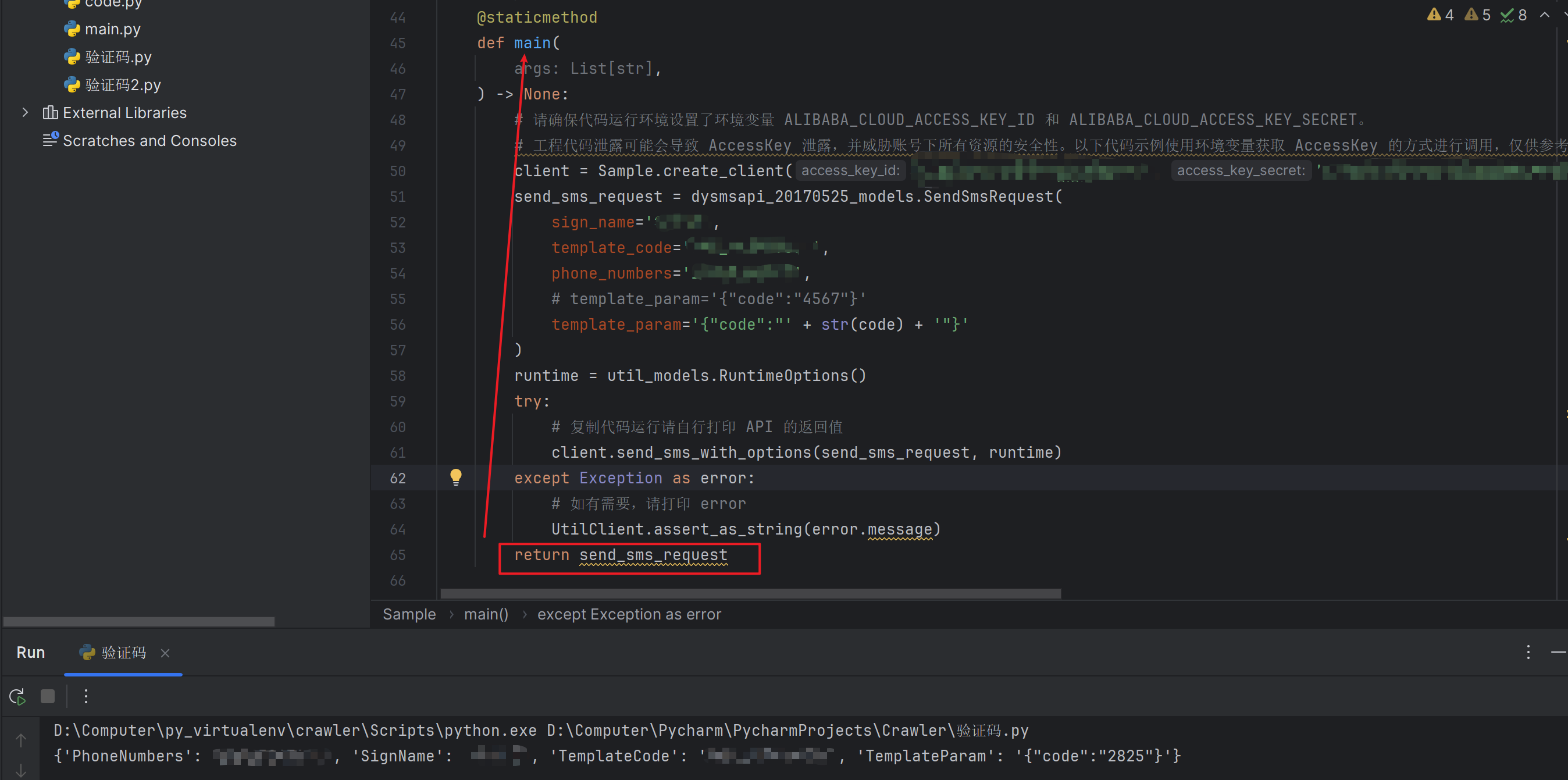Click SendSmsRequest on line 51
Screen dimensions: 1568x780
click(x=989, y=197)
